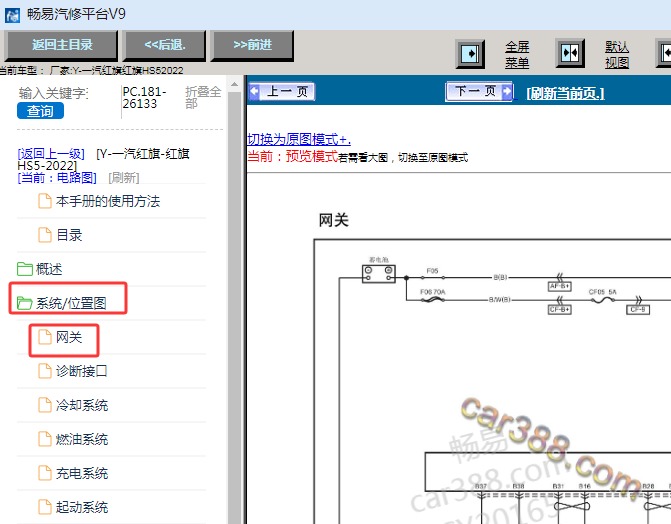Click the left arrow icon on 上一页
This screenshot has height=524, width=671.
pos(255,92)
